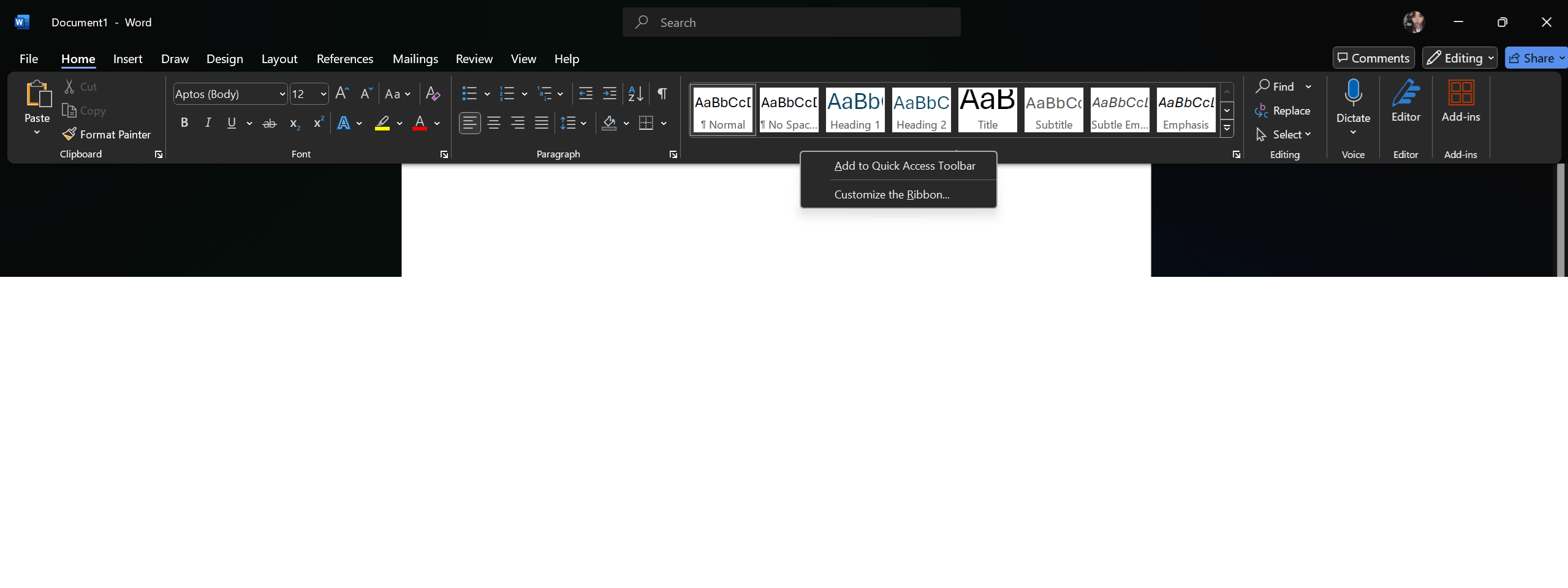Copy the selection to clipboard
The height and width of the screenshot is (588, 1568).
(84, 110)
